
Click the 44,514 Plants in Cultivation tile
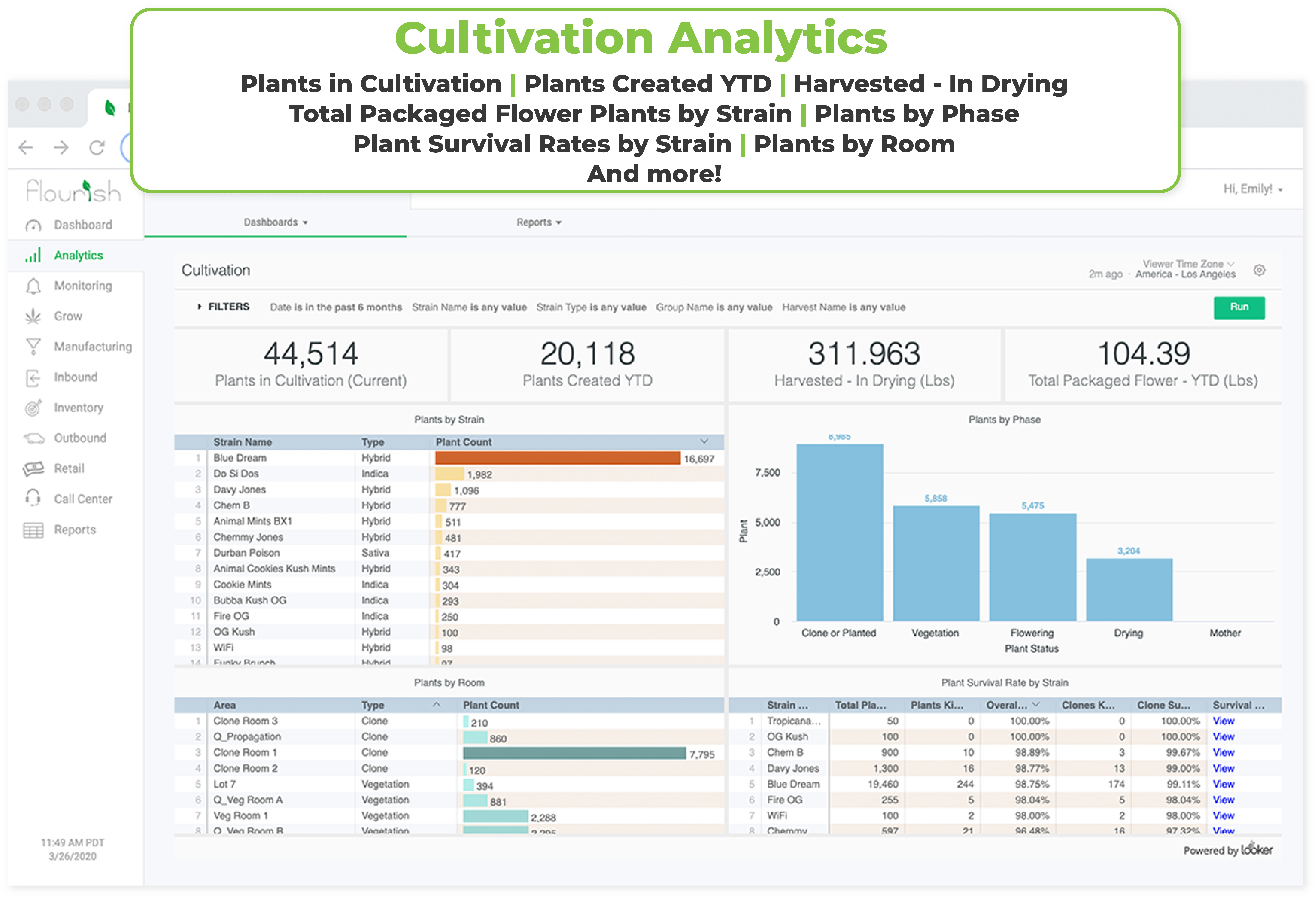pyautogui.click(x=311, y=365)
